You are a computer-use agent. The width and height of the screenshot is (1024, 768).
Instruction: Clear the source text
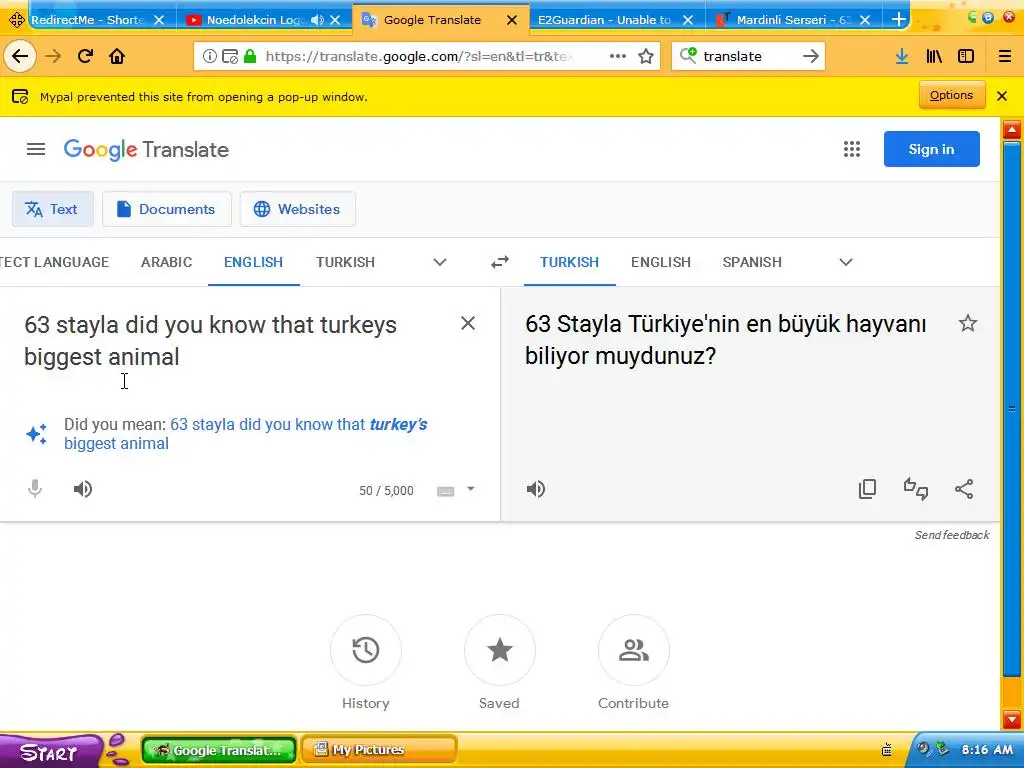click(468, 323)
